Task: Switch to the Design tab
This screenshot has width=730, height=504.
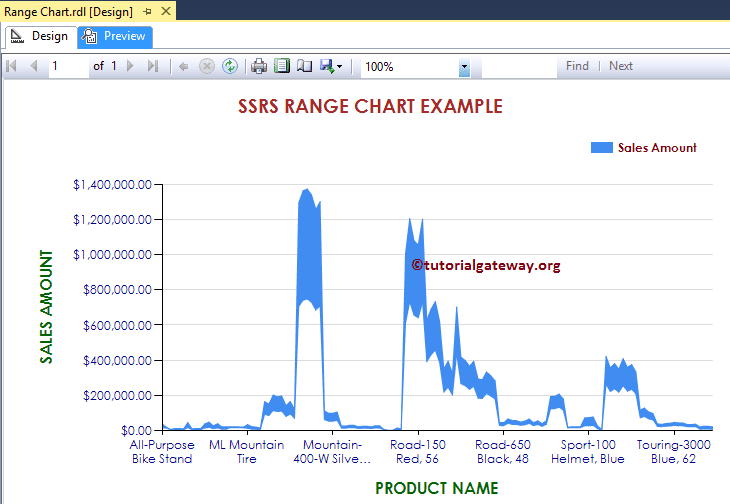Action: [41, 36]
